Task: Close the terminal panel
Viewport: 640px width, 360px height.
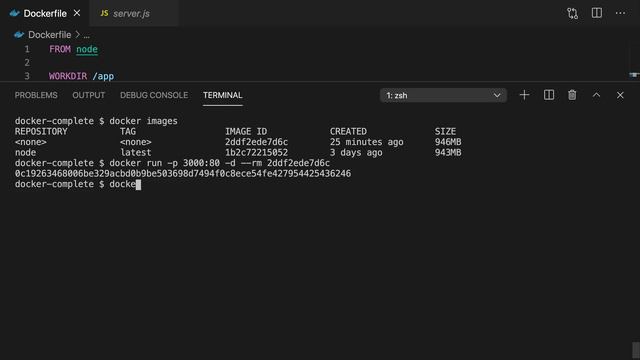Action: pyautogui.click(x=620, y=95)
